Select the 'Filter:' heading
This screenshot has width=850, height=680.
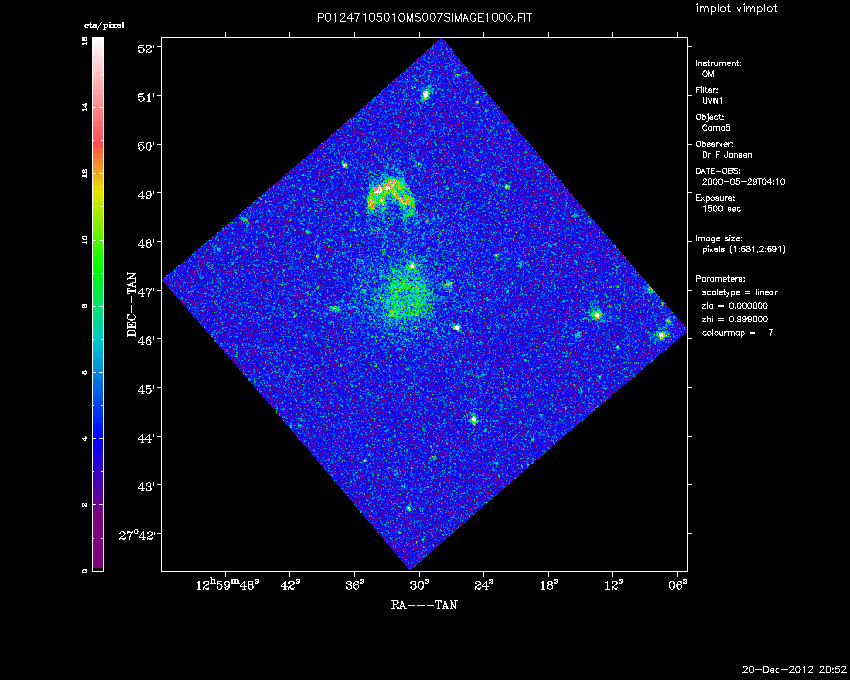click(707, 90)
